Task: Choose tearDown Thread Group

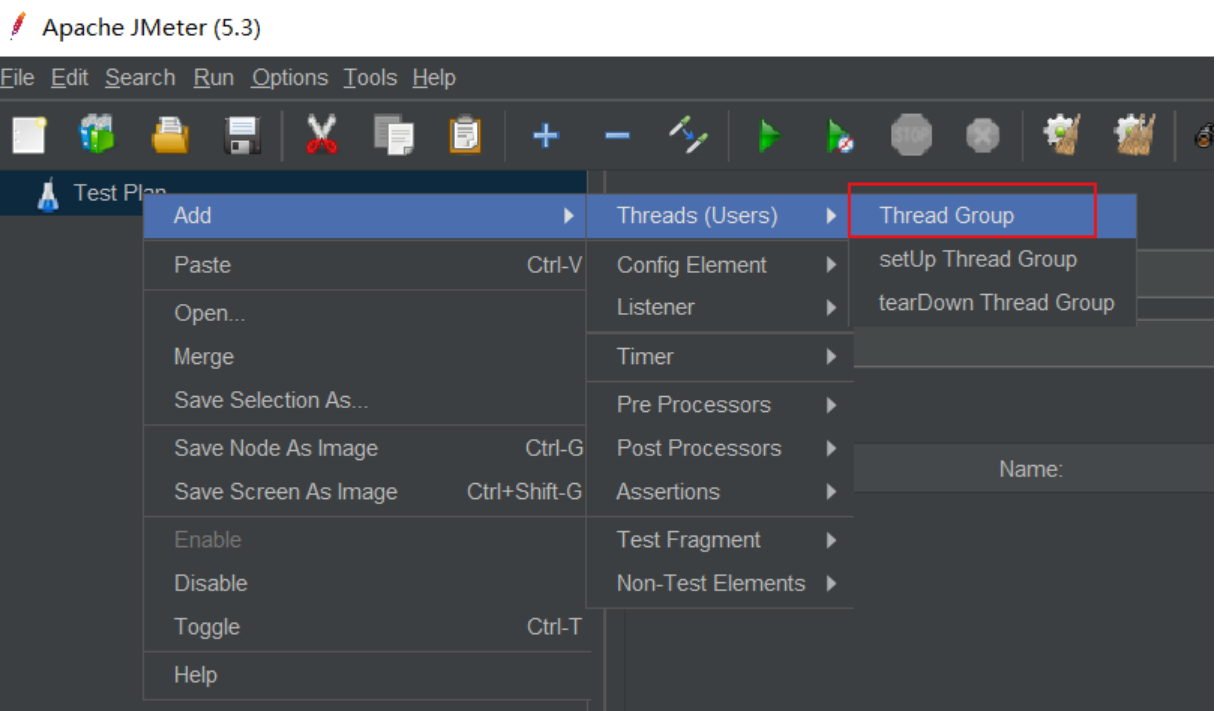Action: click(x=993, y=302)
